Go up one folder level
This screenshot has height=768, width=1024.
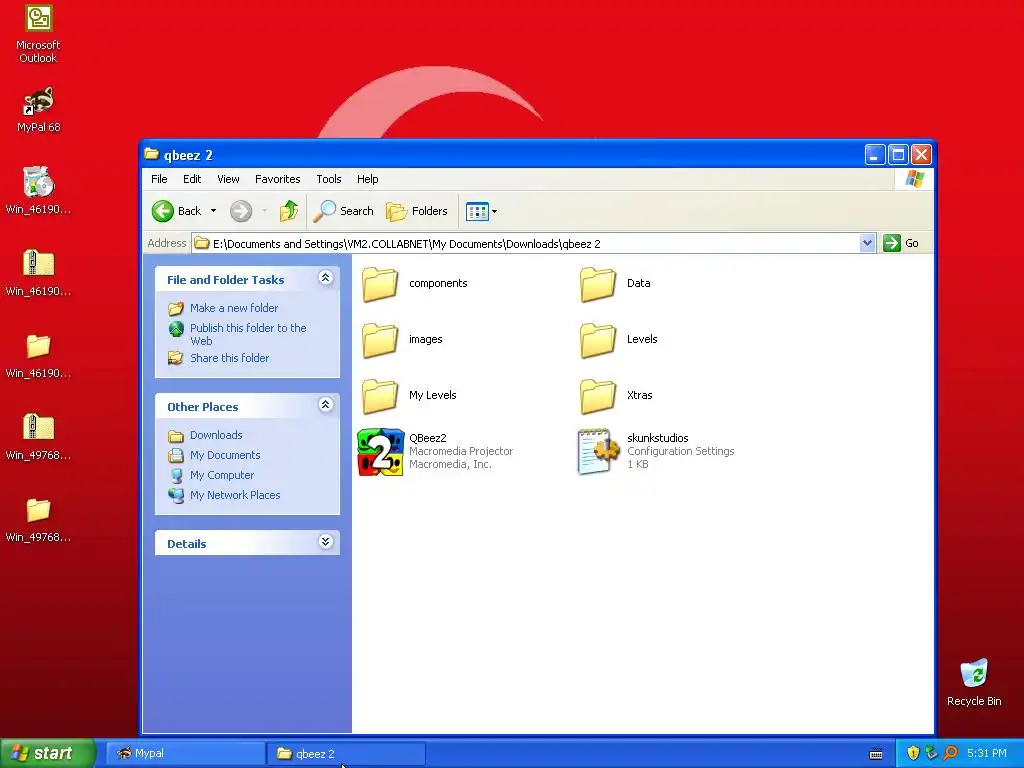point(289,211)
